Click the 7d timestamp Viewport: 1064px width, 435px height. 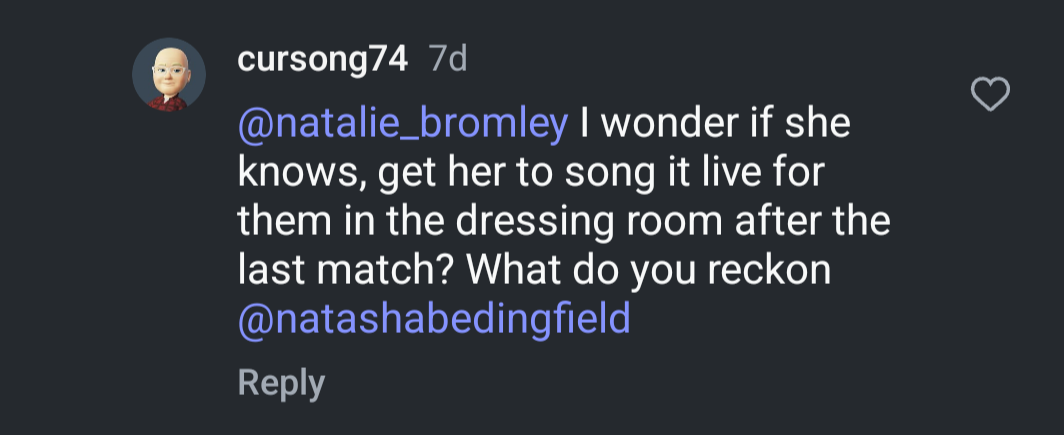pos(447,60)
